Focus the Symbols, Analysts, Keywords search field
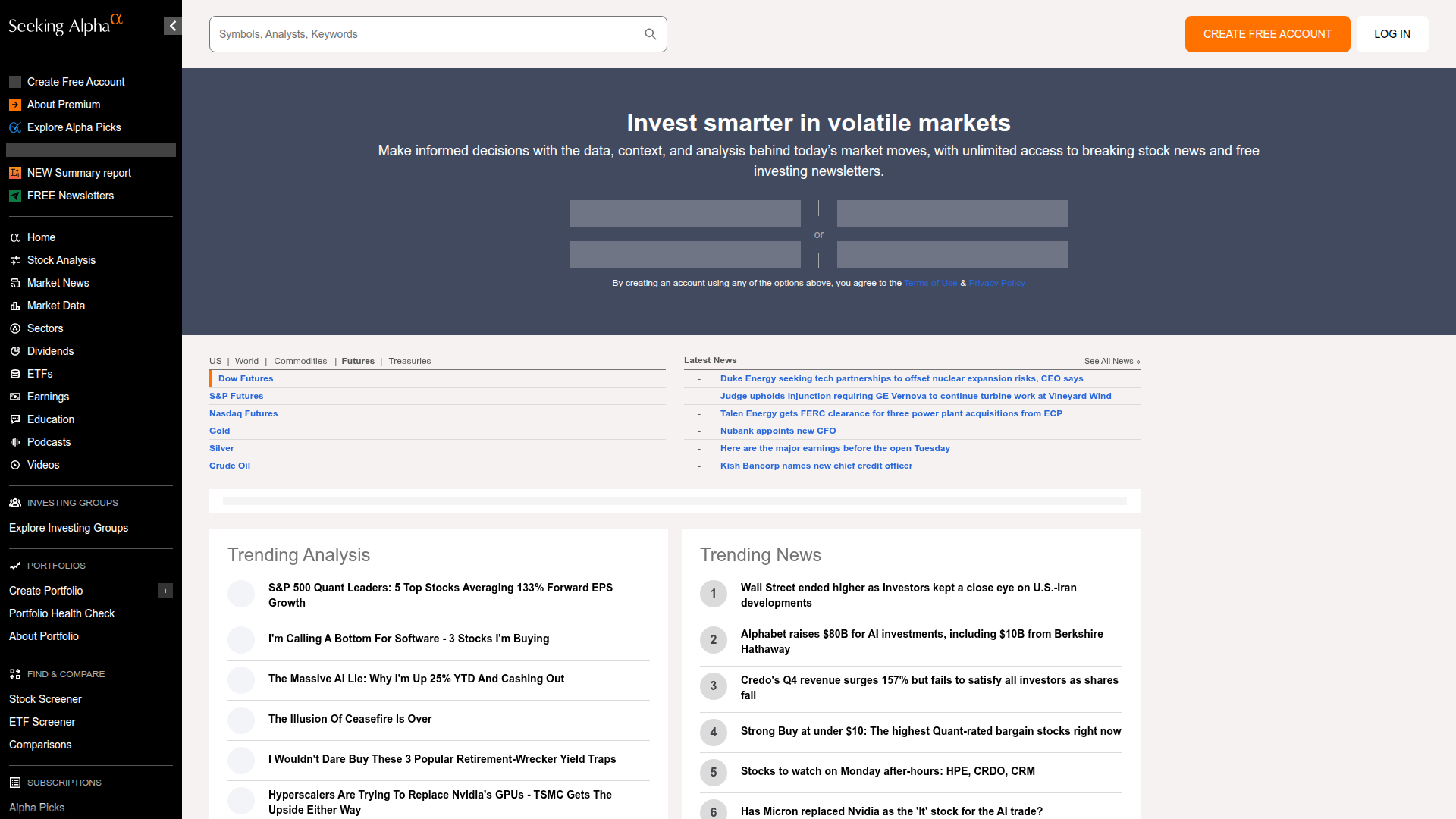The image size is (1456, 819). [x=438, y=34]
